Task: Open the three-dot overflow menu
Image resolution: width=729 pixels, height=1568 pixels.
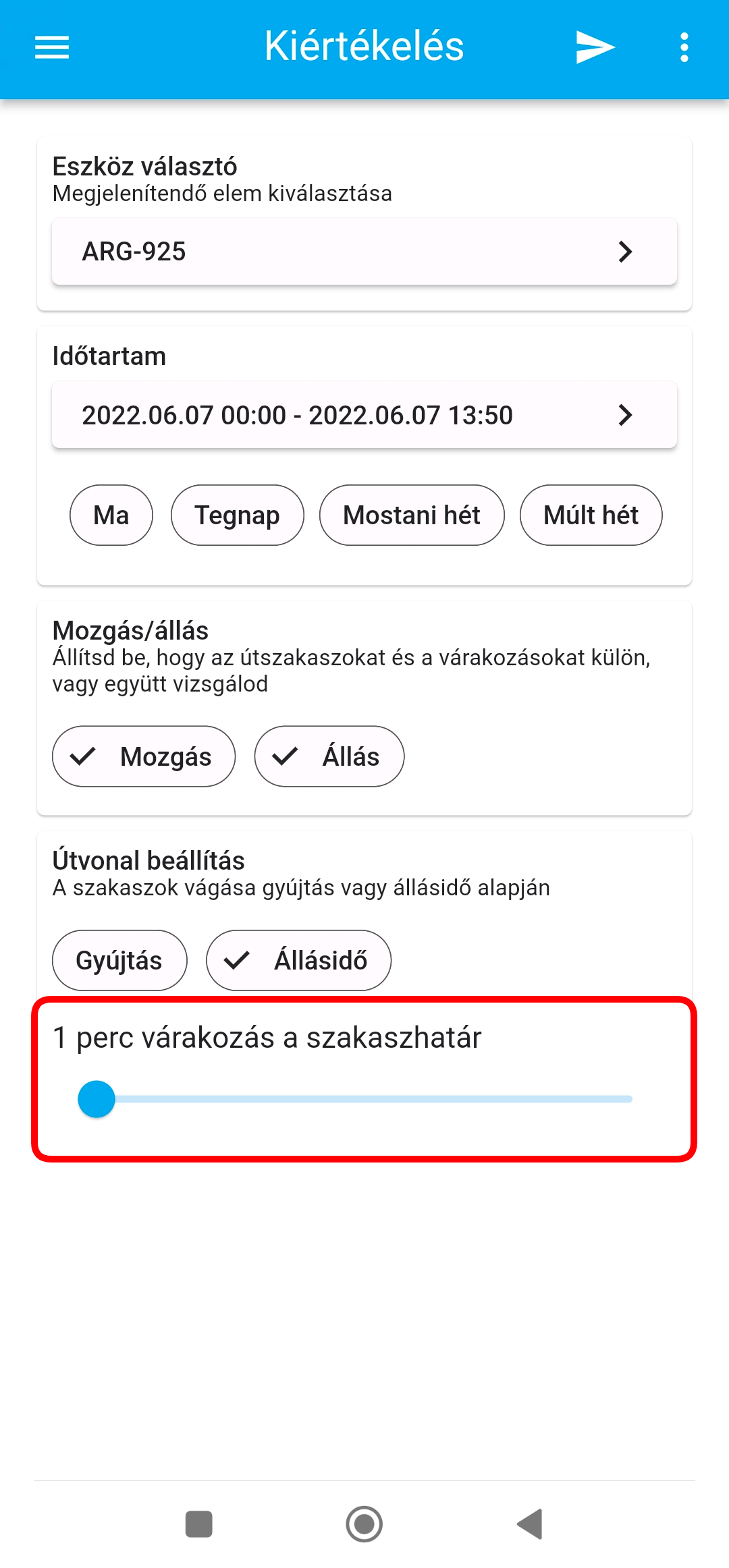Action: click(684, 47)
